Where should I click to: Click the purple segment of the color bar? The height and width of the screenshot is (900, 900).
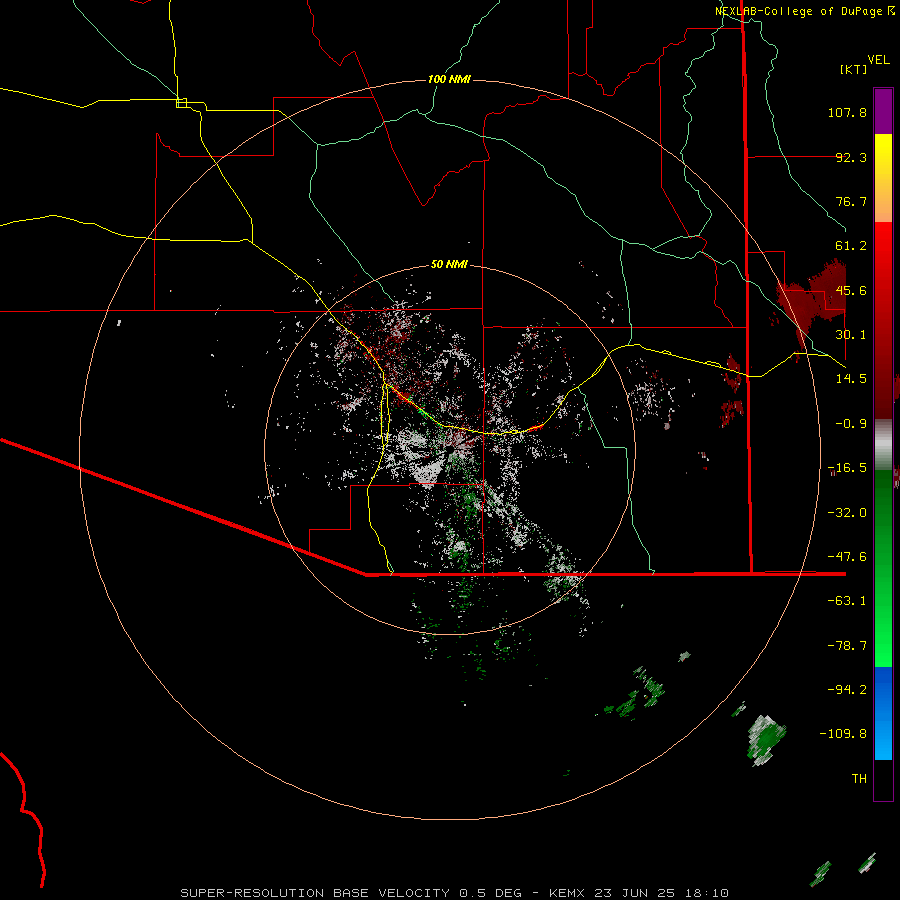point(883,111)
